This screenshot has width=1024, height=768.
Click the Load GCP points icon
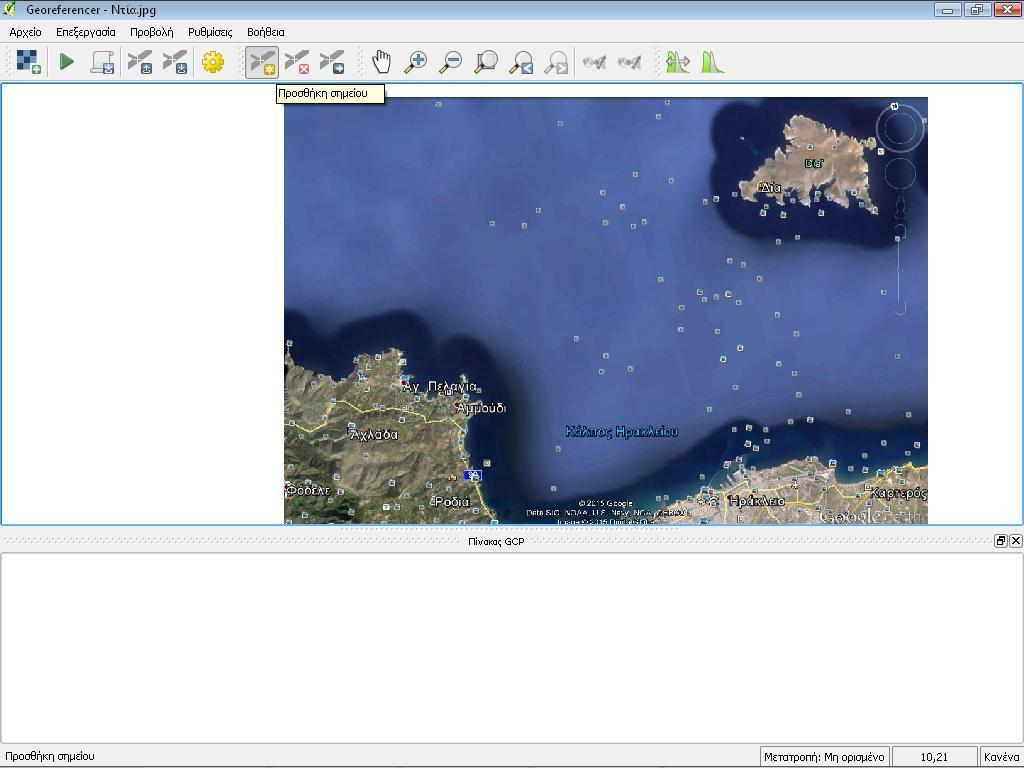140,62
